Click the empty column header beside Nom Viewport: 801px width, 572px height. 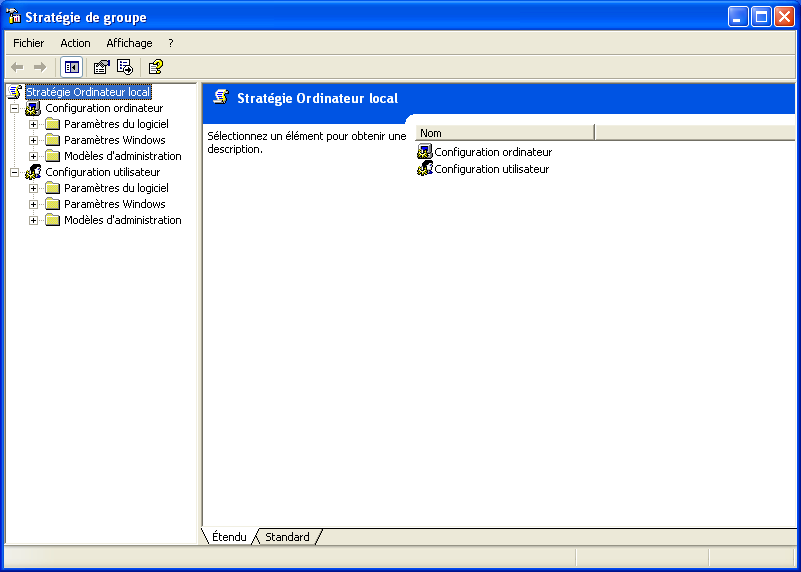click(x=695, y=133)
